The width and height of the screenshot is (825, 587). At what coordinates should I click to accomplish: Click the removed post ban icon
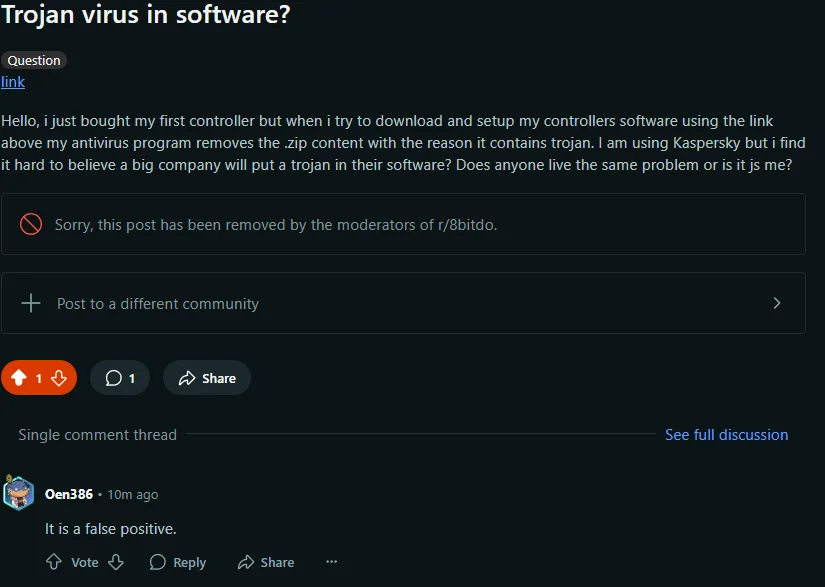pos(31,224)
